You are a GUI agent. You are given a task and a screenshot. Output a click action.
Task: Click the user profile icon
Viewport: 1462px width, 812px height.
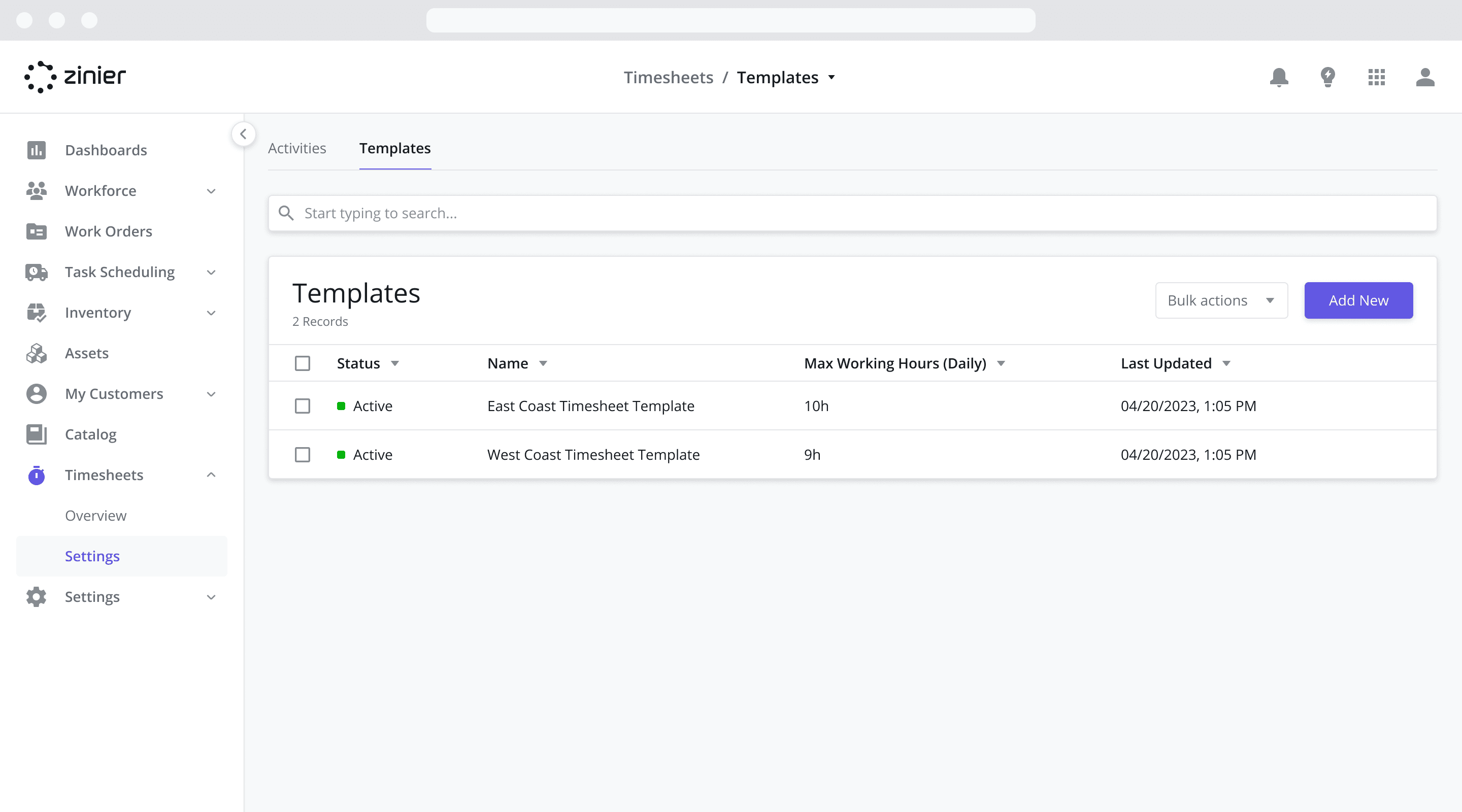coord(1425,77)
